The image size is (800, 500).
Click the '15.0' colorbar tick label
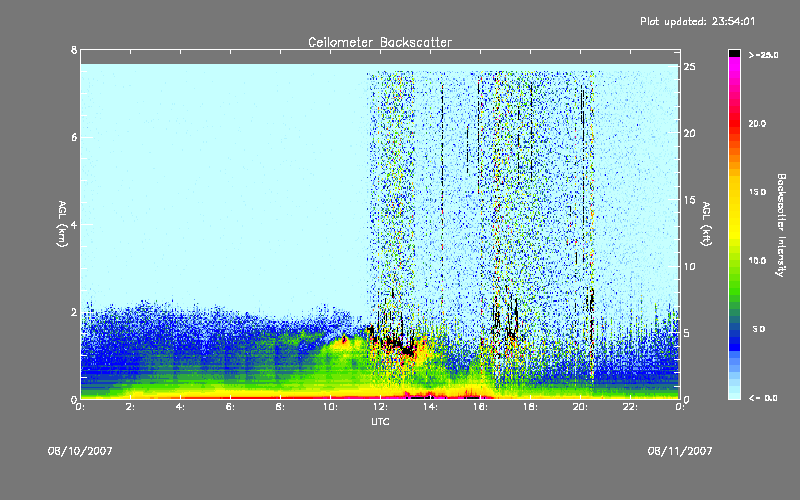coord(757,192)
